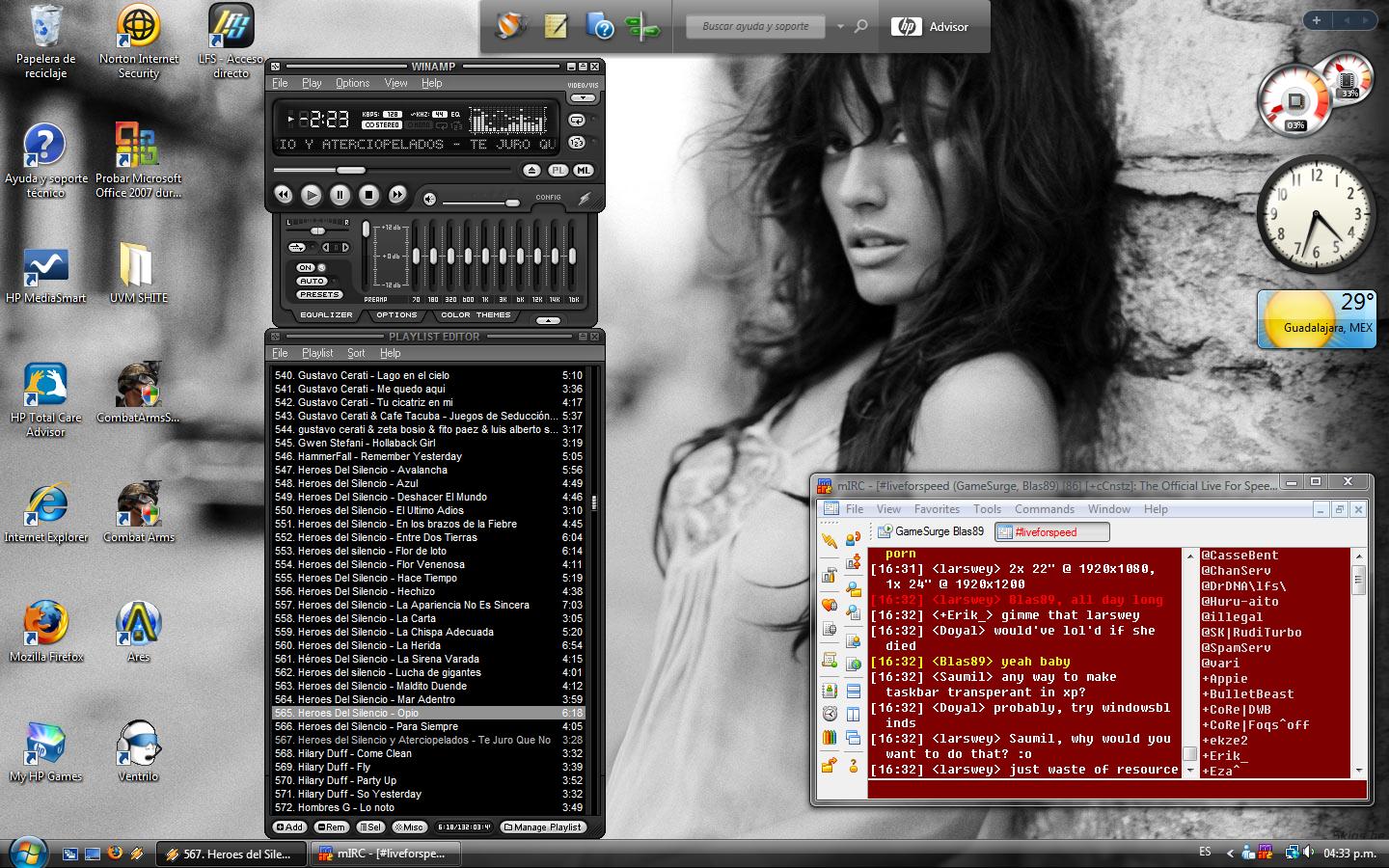Click Winamp's play button
1389x868 pixels.
[311, 195]
